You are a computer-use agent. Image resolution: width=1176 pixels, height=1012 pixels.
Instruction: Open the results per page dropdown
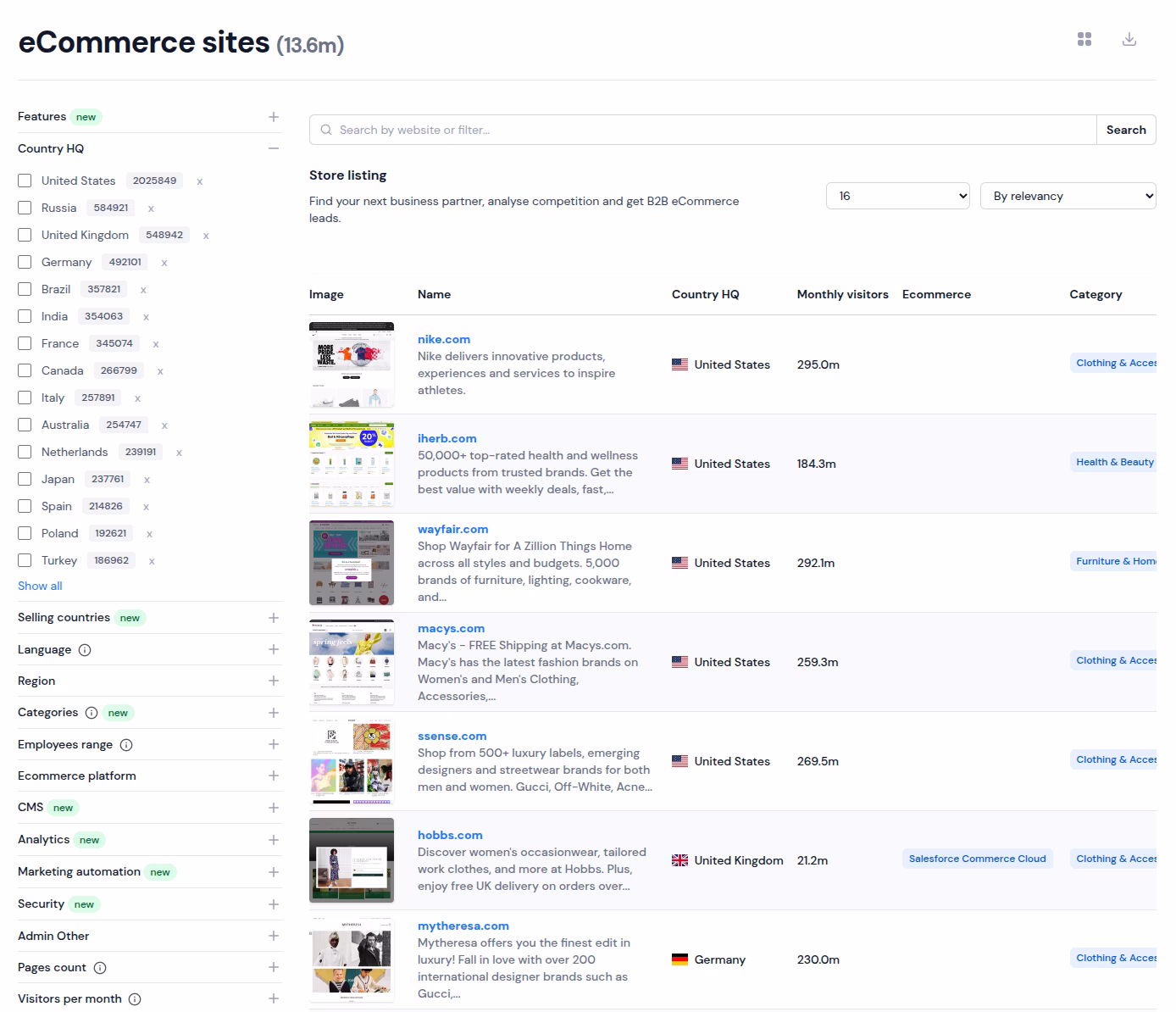pos(897,196)
